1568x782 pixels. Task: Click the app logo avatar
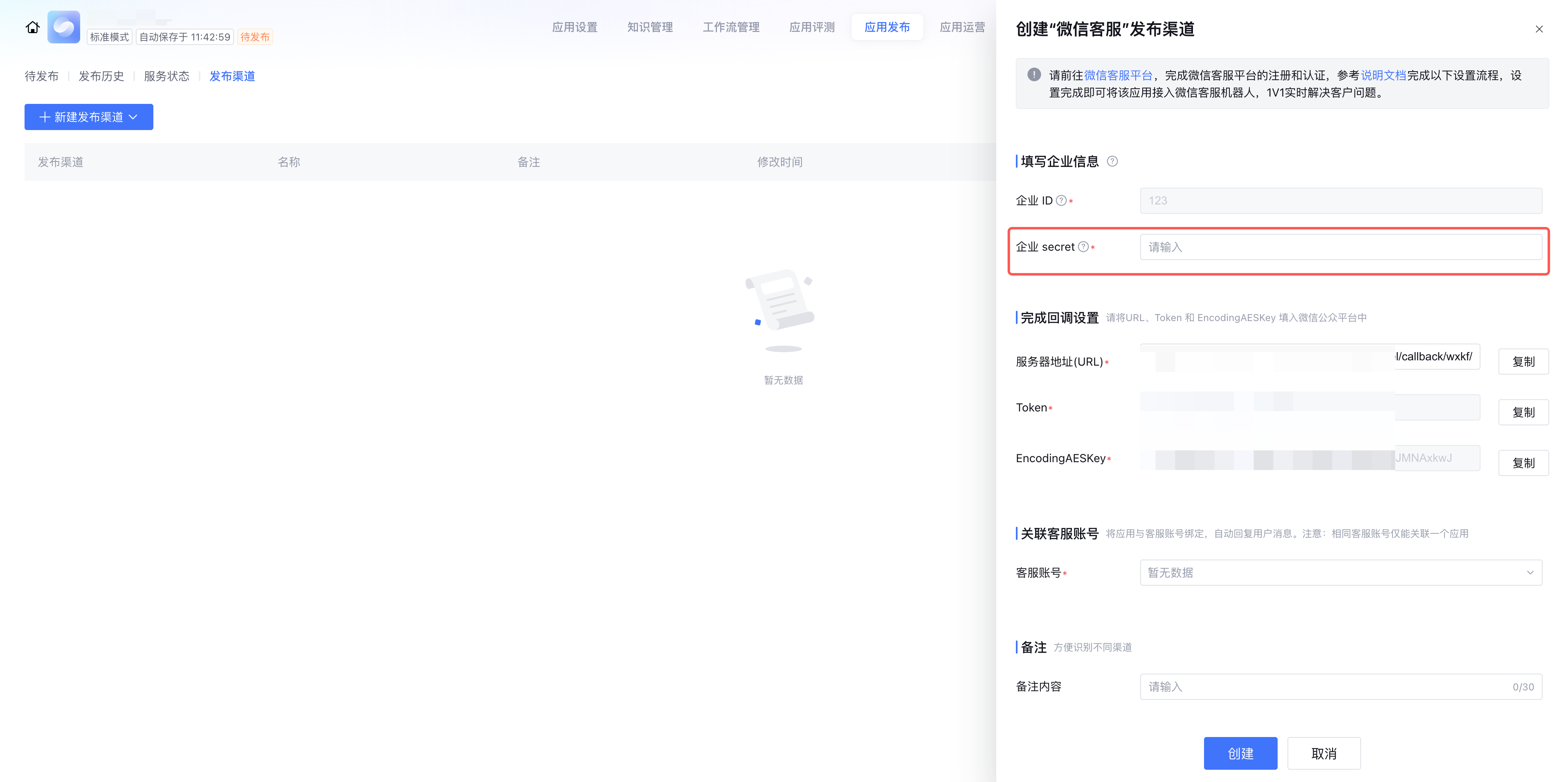(x=64, y=27)
